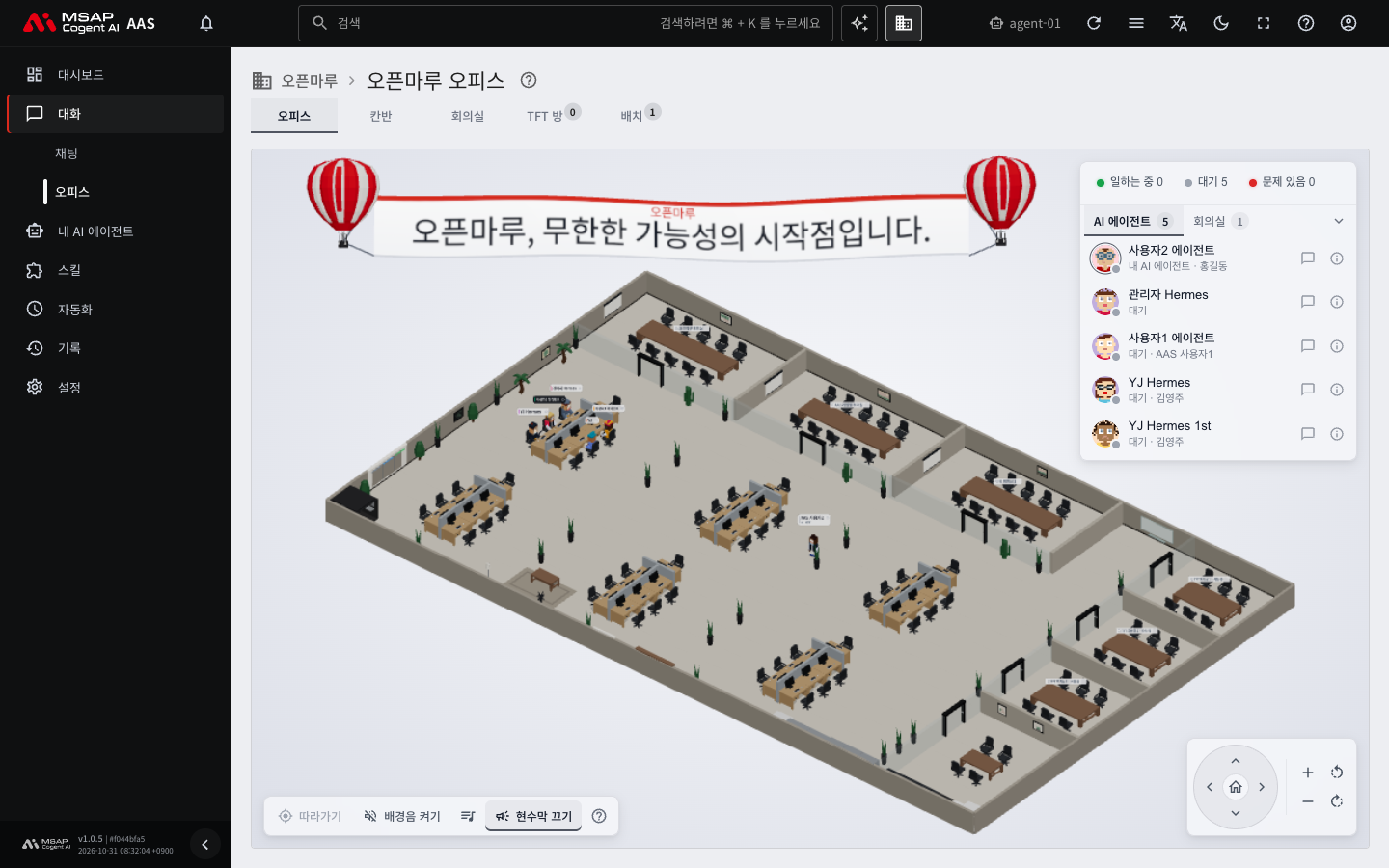The height and width of the screenshot is (868, 1389).
Task: Toggle dark mode moon icon
Action: tap(1221, 23)
